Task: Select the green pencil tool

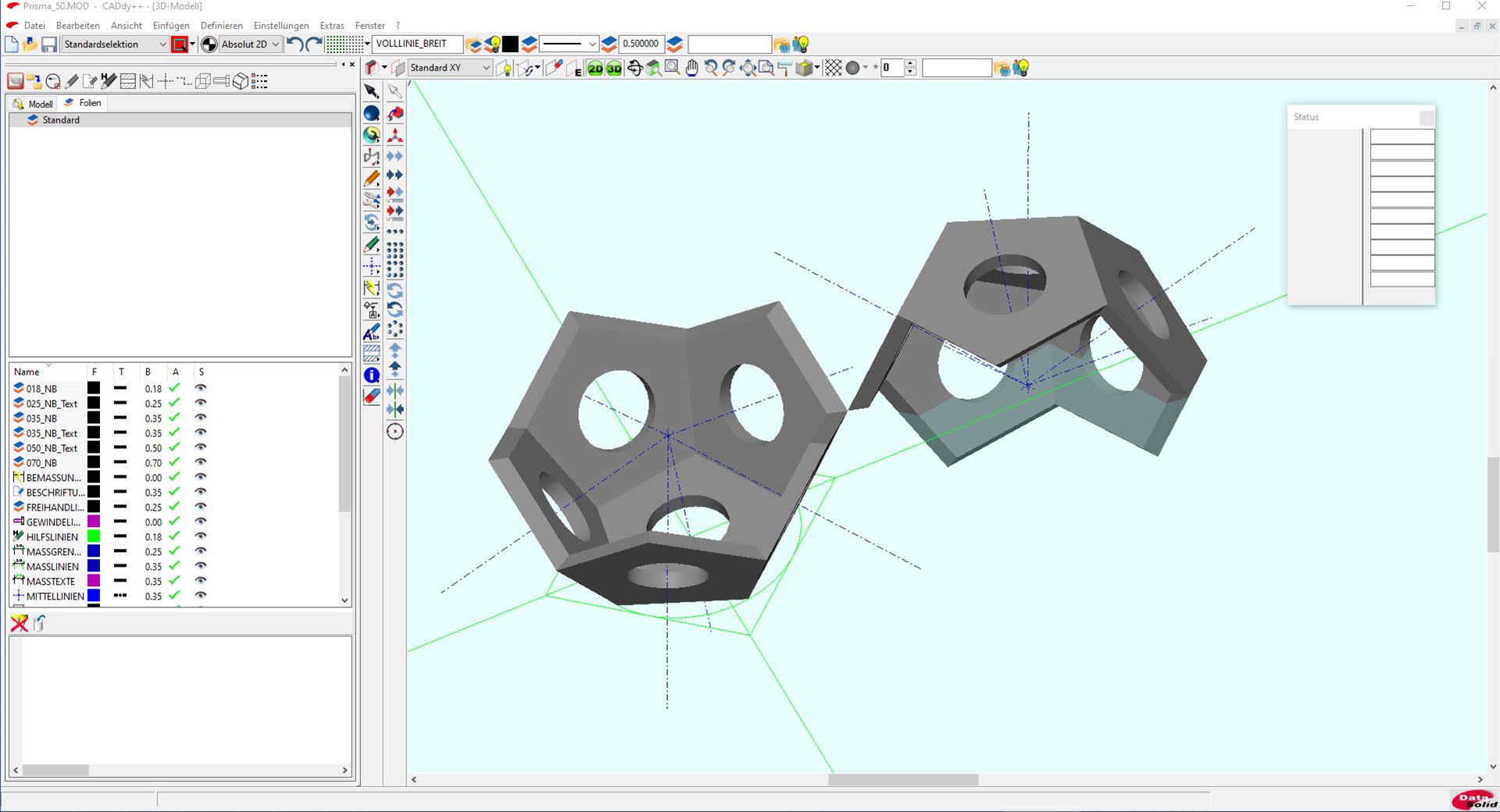Action: 372,245
